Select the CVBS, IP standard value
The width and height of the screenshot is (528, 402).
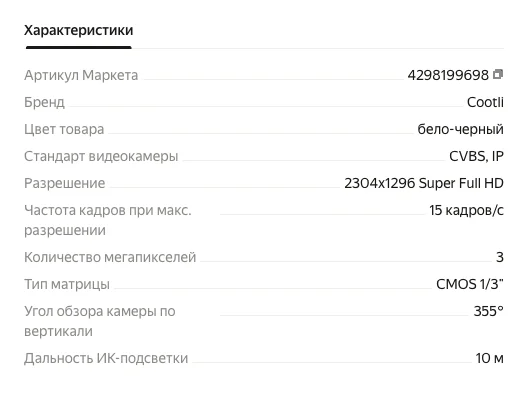coord(476,156)
